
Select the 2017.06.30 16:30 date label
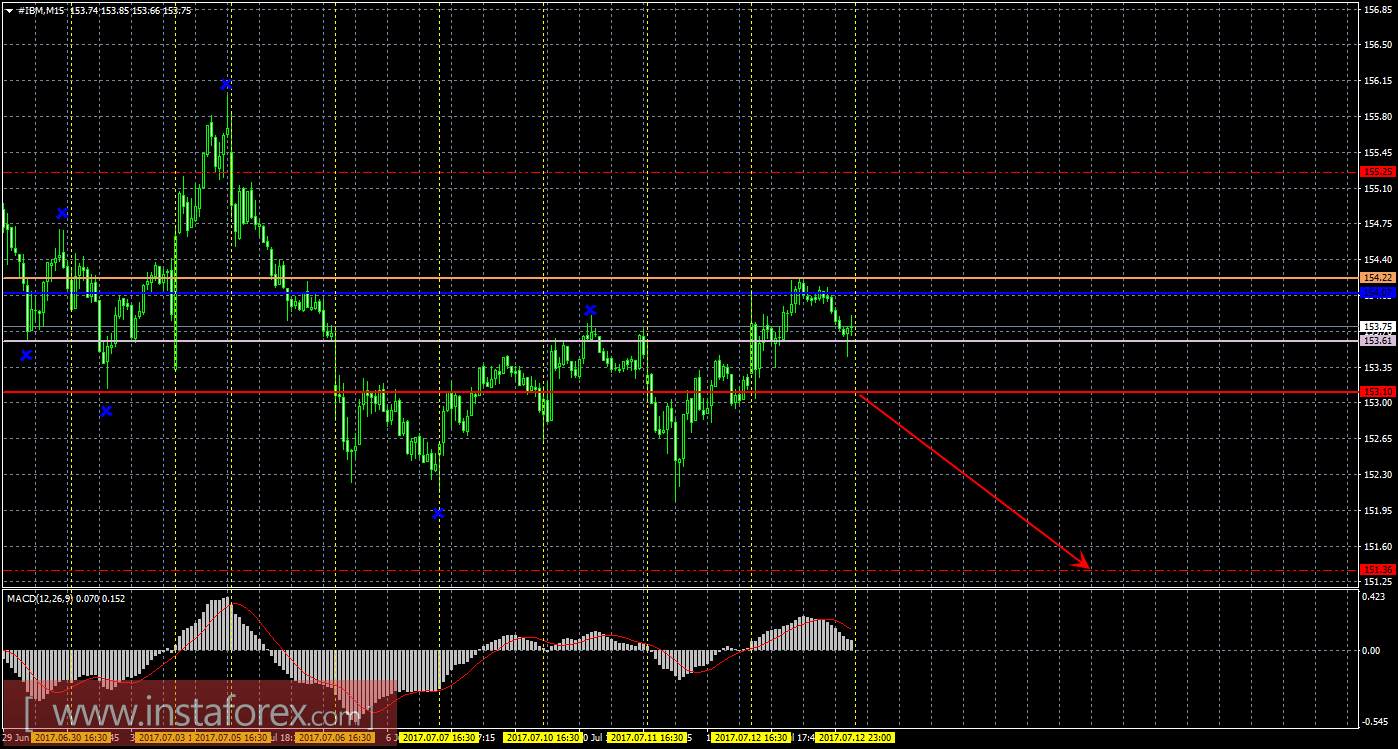(x=69, y=738)
